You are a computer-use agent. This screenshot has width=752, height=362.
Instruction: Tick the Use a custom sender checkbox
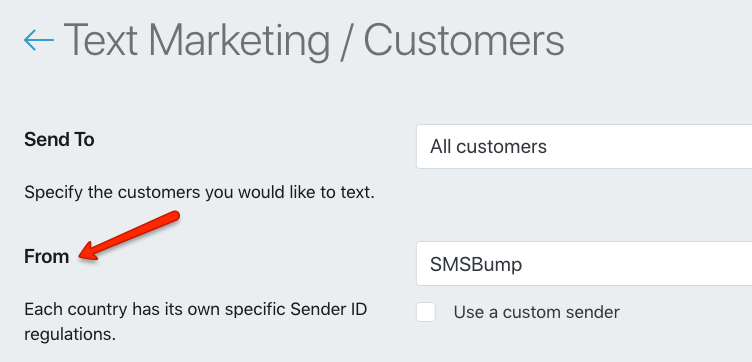pos(426,312)
